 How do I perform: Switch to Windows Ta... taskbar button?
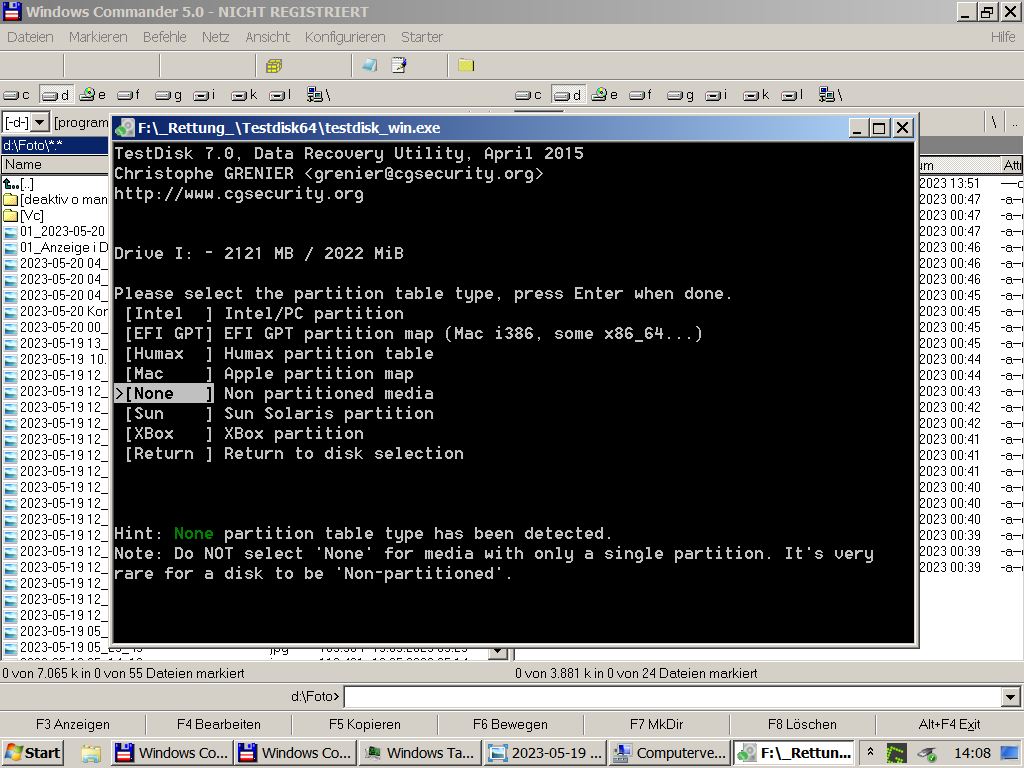point(421,753)
